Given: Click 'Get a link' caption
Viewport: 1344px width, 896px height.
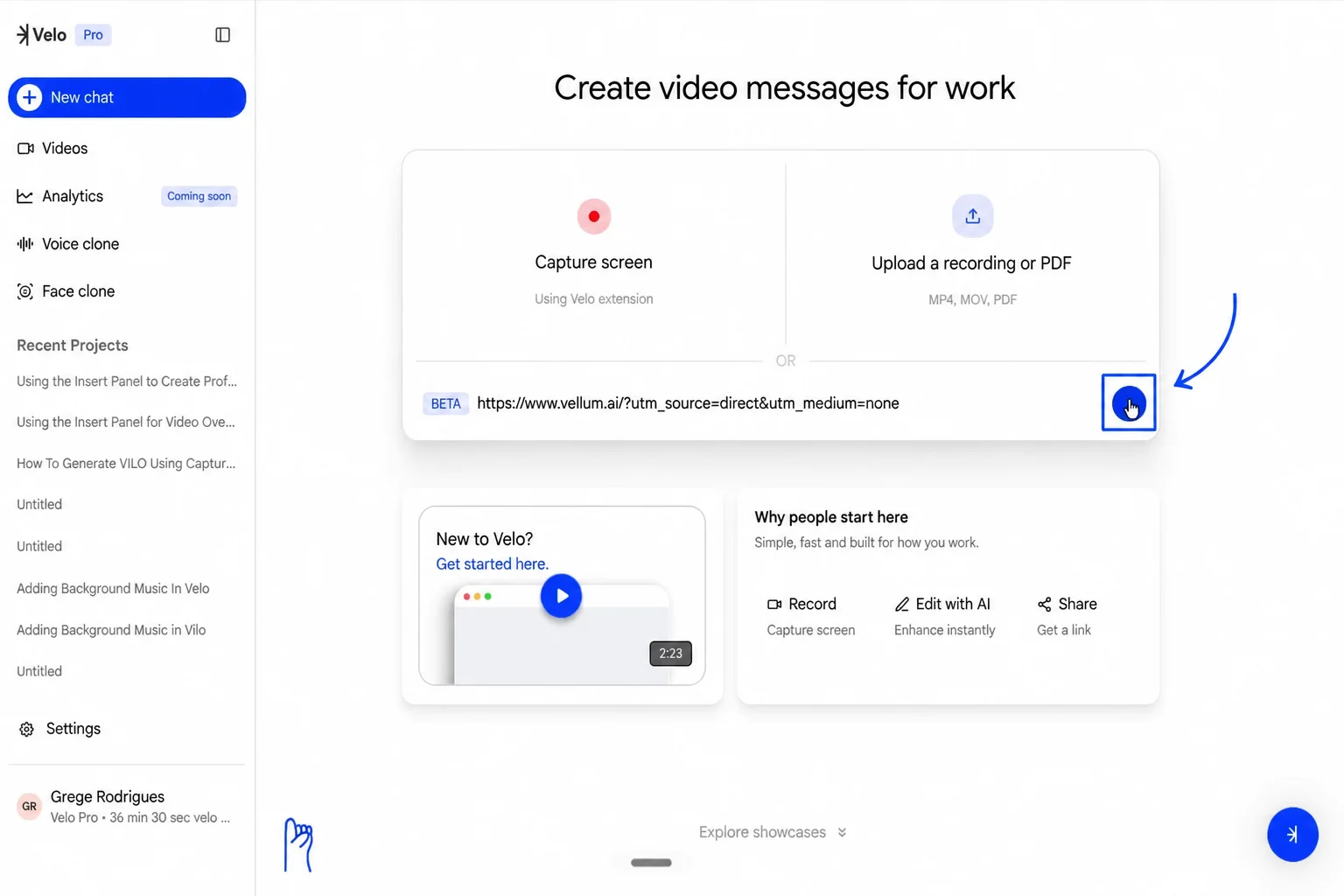Looking at the screenshot, I should (1064, 630).
